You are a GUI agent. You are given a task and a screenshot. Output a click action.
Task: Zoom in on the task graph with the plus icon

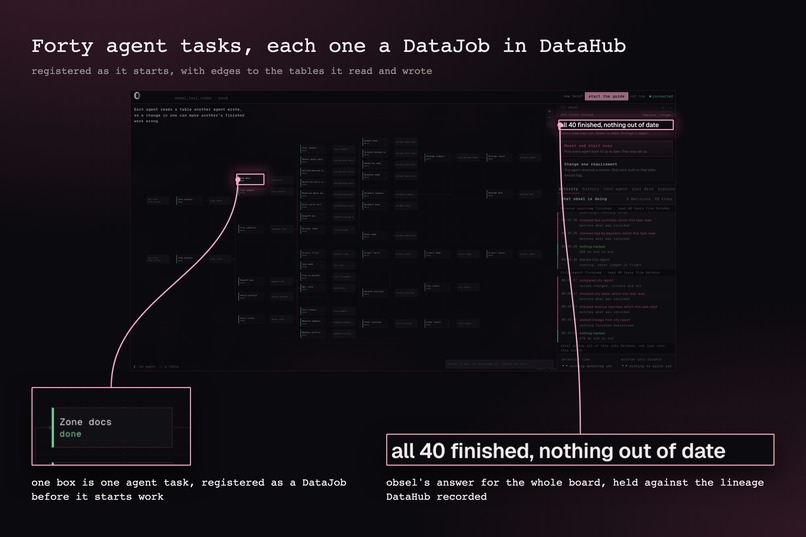point(549,111)
